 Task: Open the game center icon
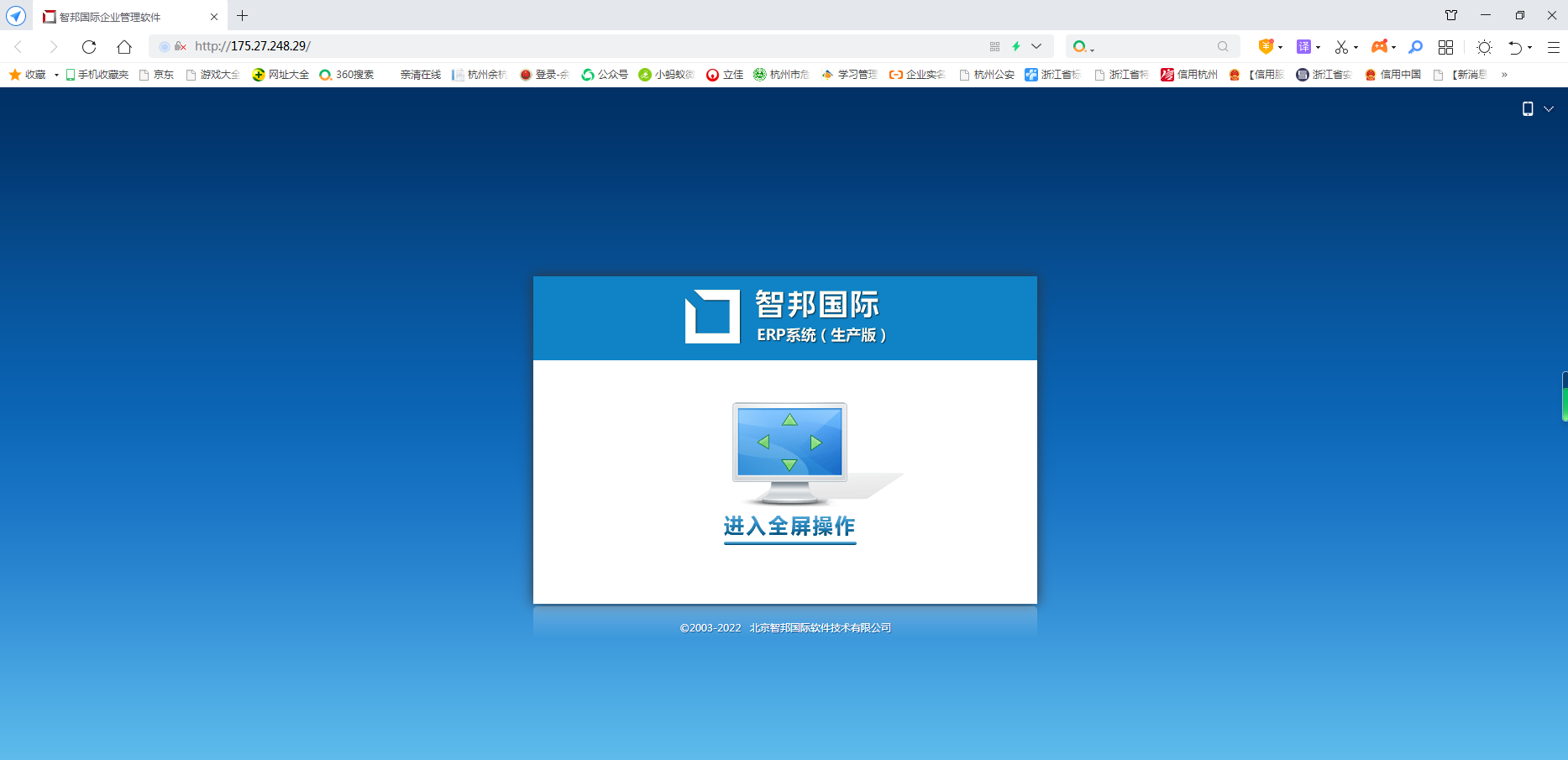pyautogui.click(x=1379, y=46)
